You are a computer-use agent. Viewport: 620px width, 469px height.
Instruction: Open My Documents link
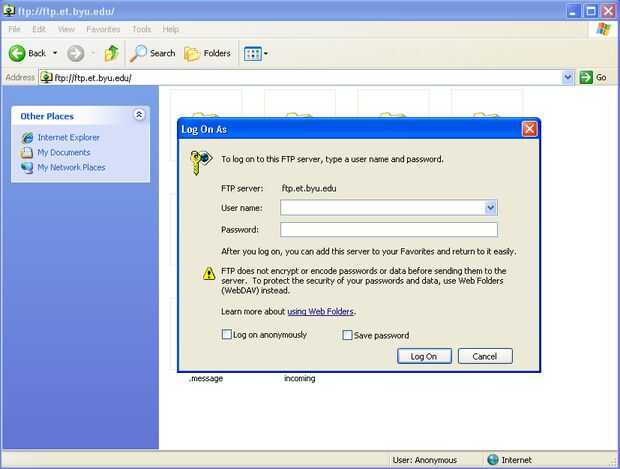pyautogui.click(x=64, y=153)
